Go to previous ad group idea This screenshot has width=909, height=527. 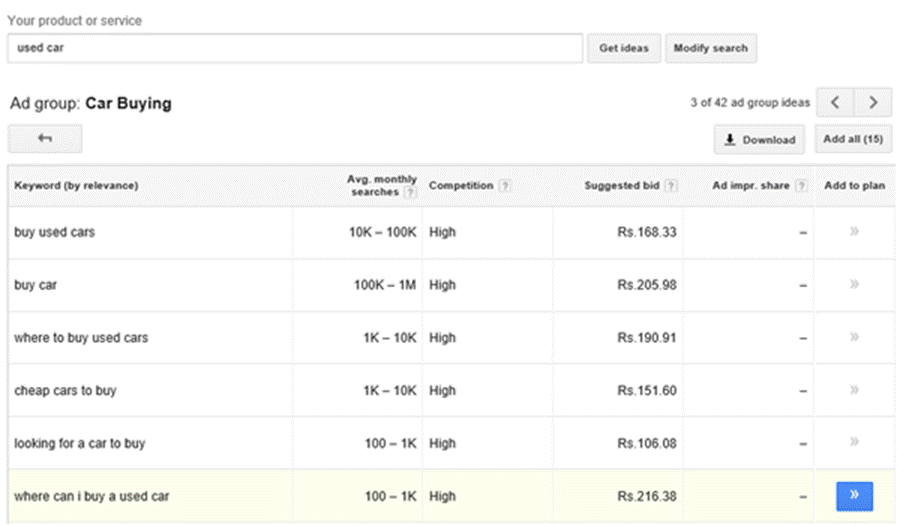point(835,103)
